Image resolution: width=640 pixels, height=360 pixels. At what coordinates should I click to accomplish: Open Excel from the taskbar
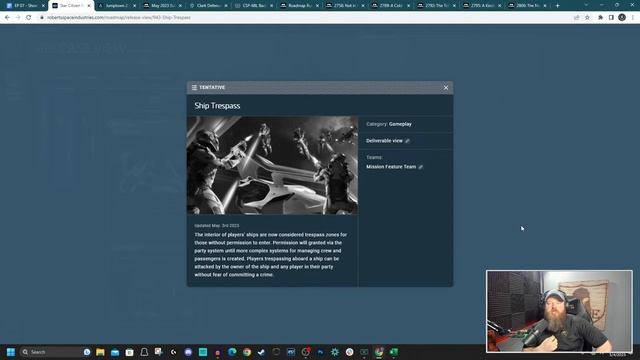coord(393,352)
